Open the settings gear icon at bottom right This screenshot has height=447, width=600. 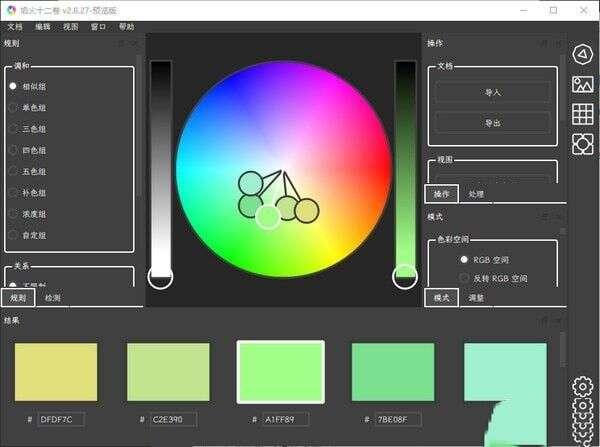click(x=582, y=388)
